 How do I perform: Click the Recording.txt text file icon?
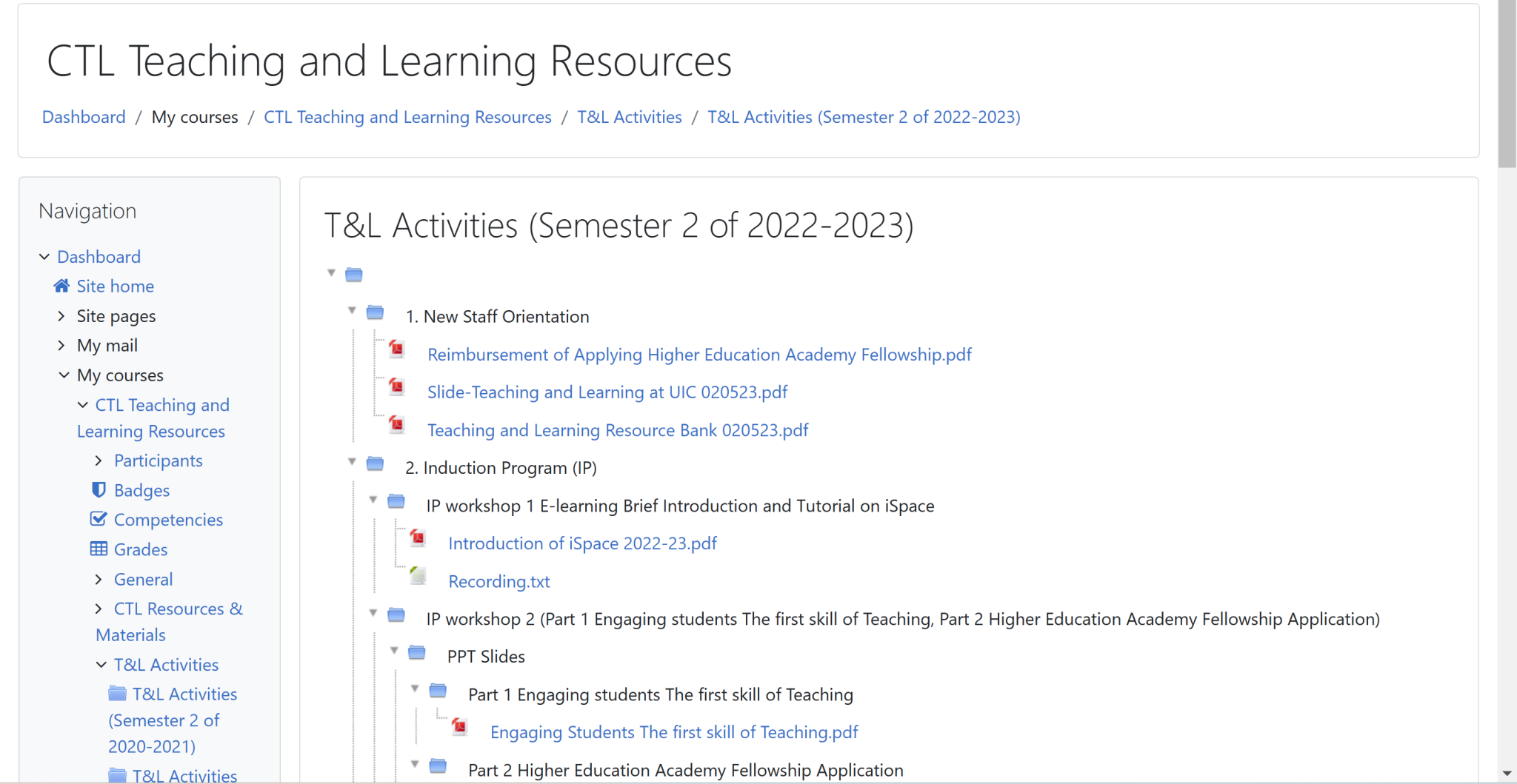coord(418,575)
